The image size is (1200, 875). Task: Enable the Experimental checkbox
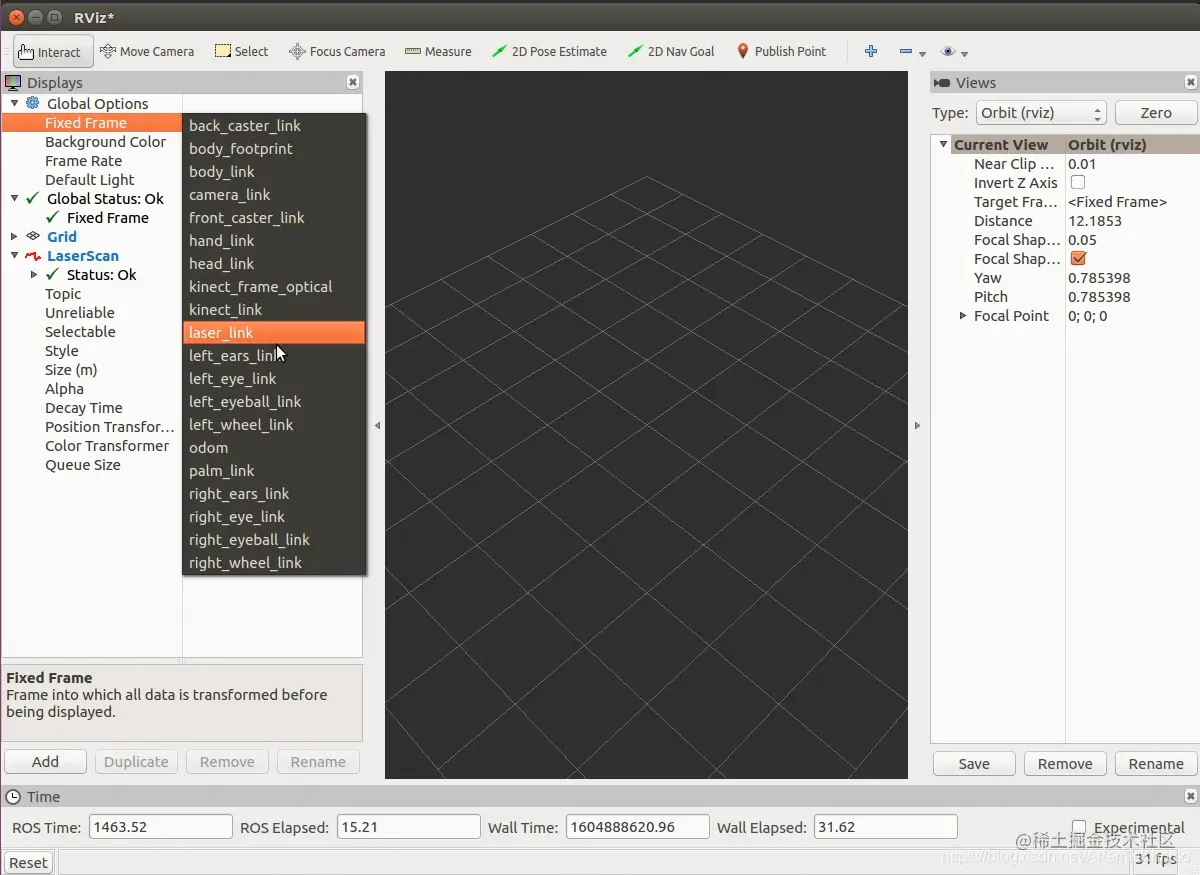1079,828
